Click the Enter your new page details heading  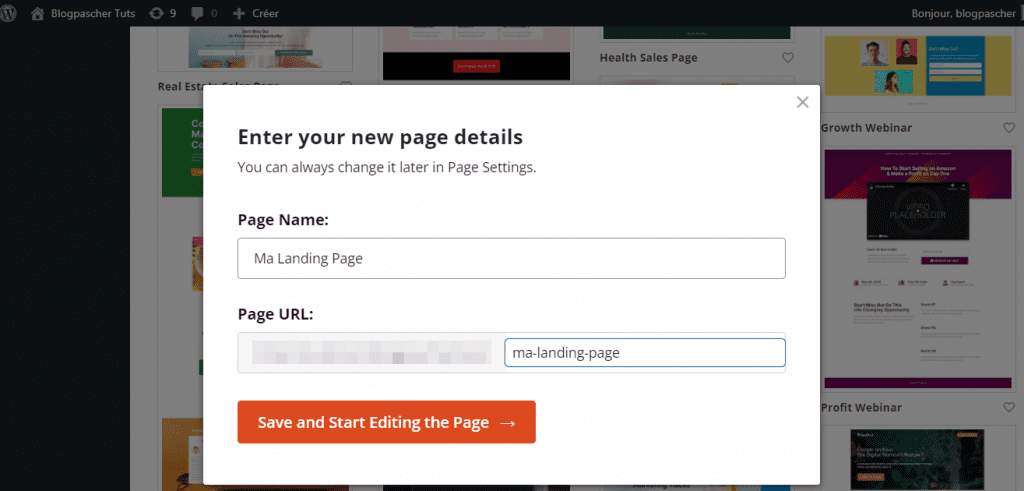coord(380,137)
